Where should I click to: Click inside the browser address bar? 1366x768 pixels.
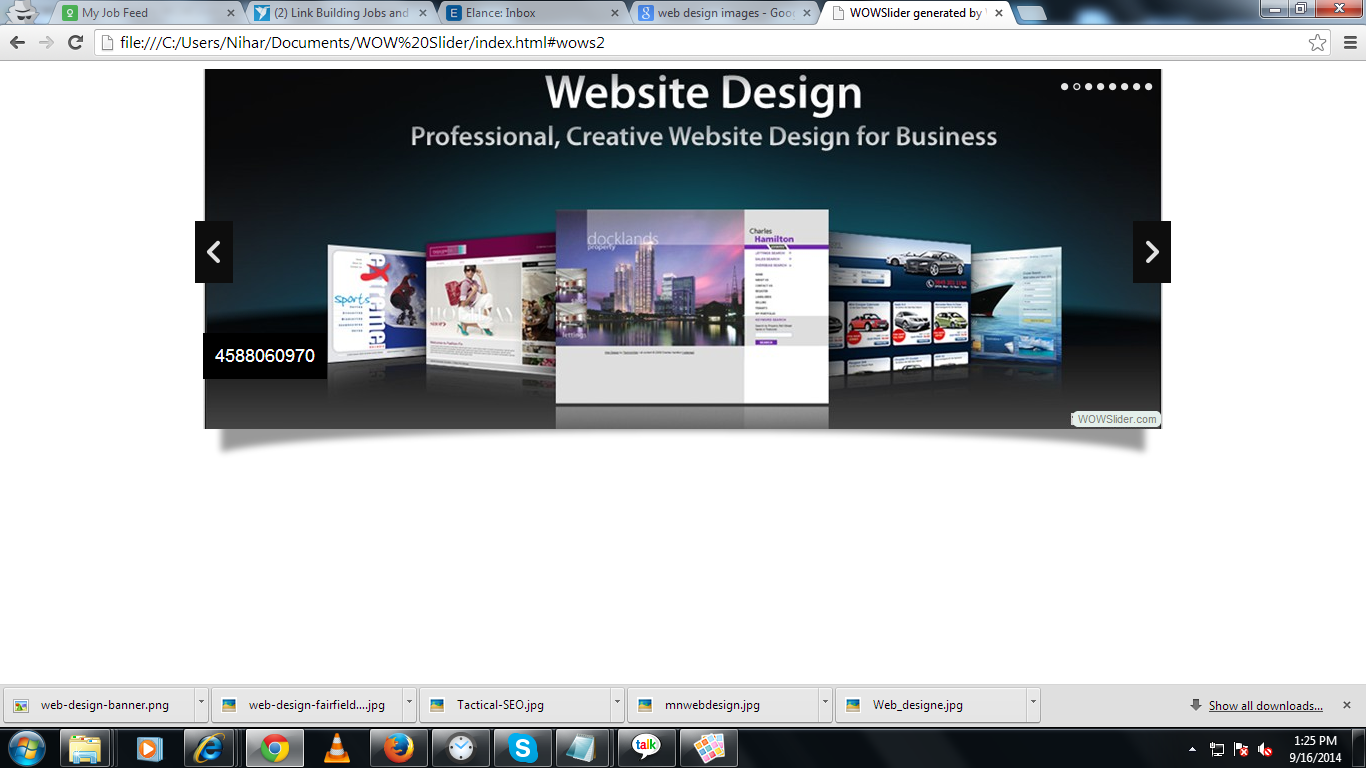[600, 43]
